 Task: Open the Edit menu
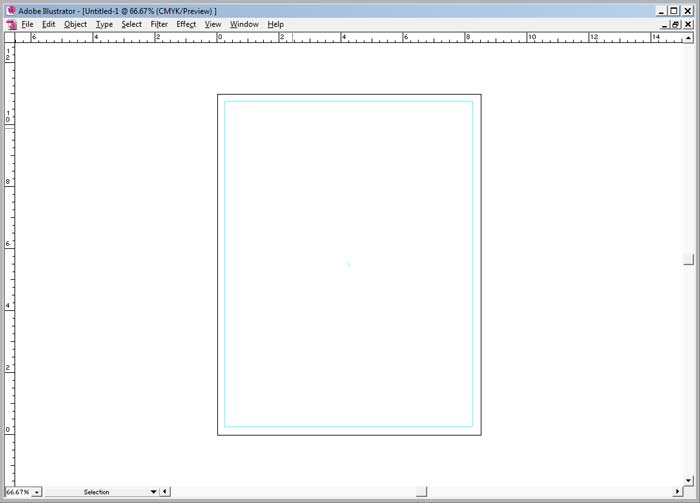click(x=49, y=25)
